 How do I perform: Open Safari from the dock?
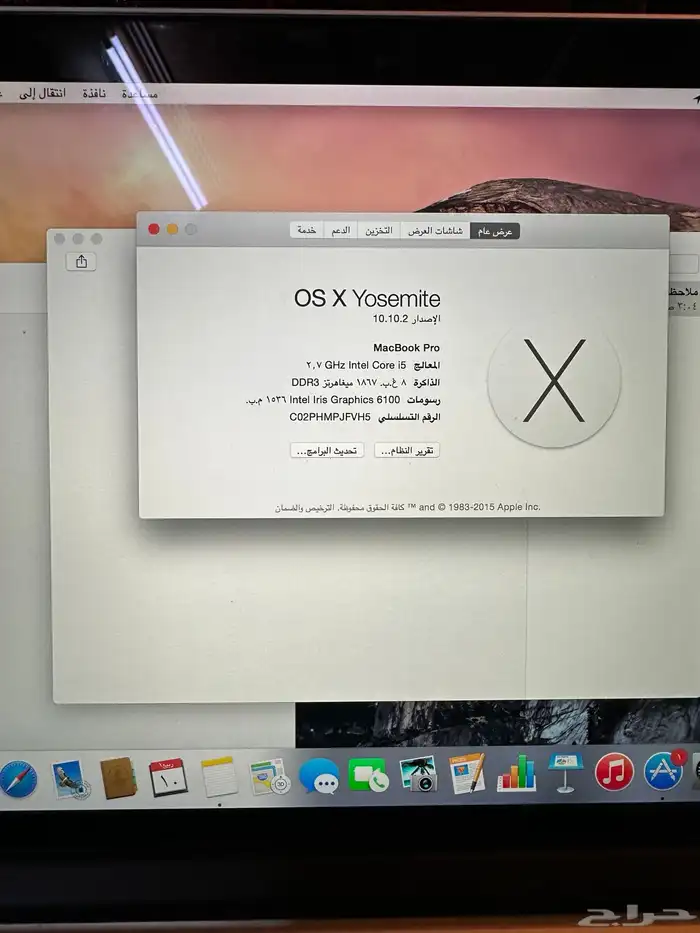coord(18,779)
